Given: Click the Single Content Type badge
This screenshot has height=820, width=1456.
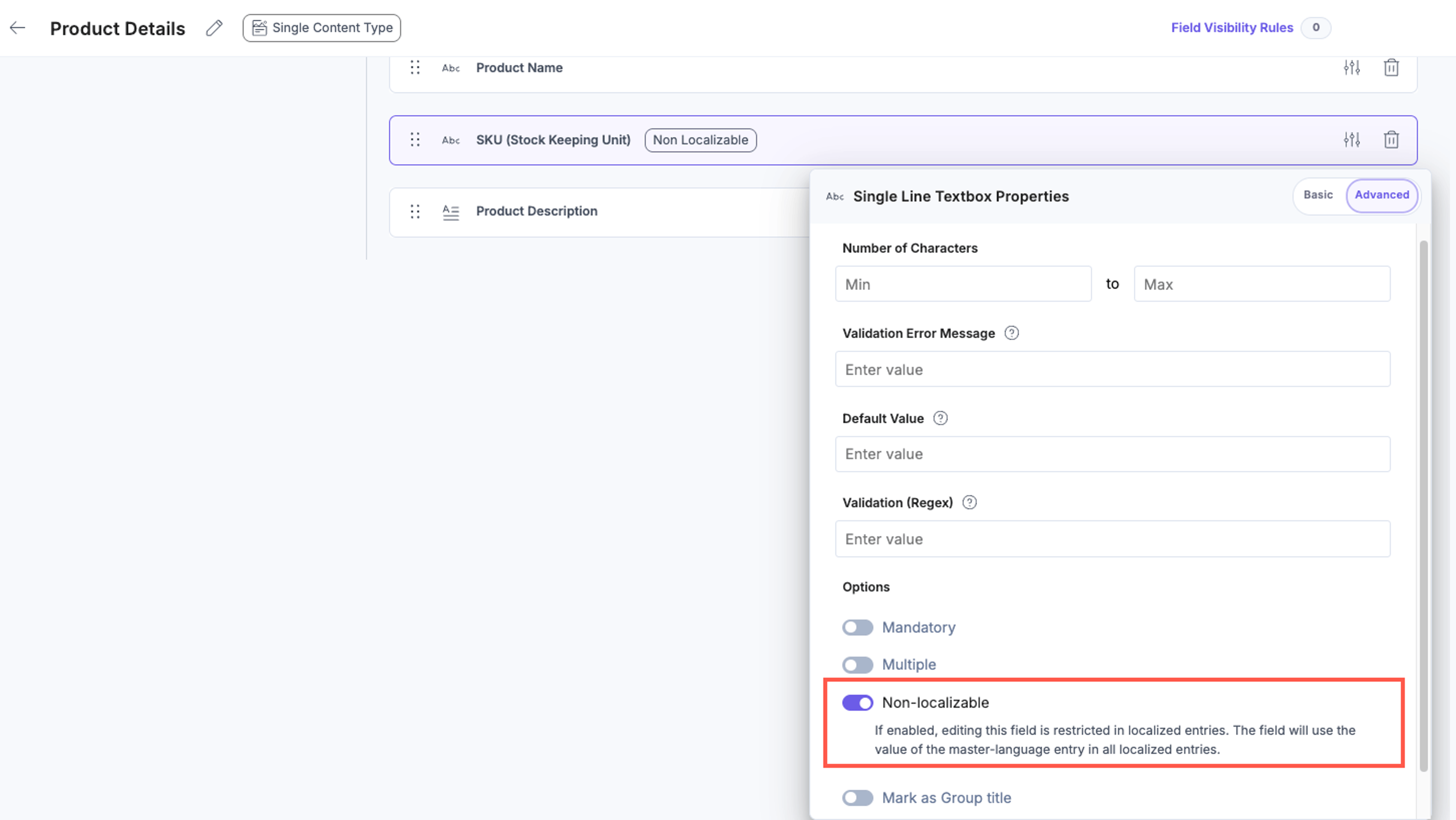Looking at the screenshot, I should click(322, 28).
